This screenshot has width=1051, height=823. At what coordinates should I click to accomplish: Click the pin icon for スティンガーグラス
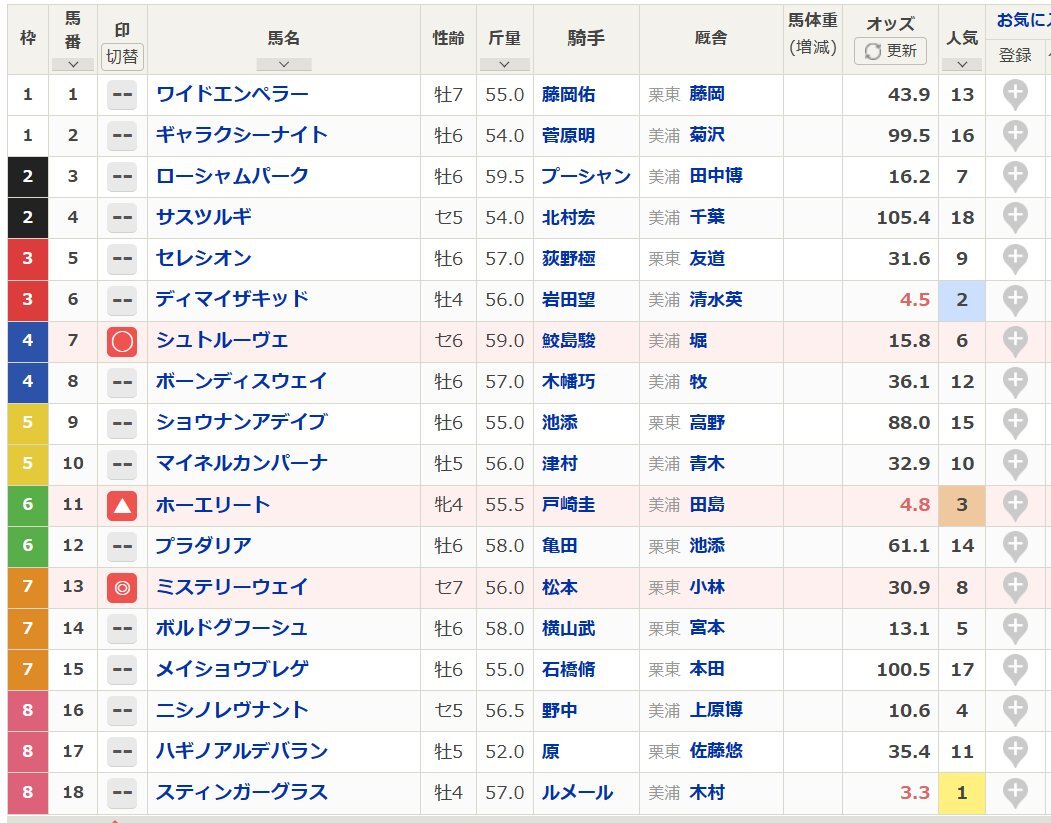tap(1015, 792)
